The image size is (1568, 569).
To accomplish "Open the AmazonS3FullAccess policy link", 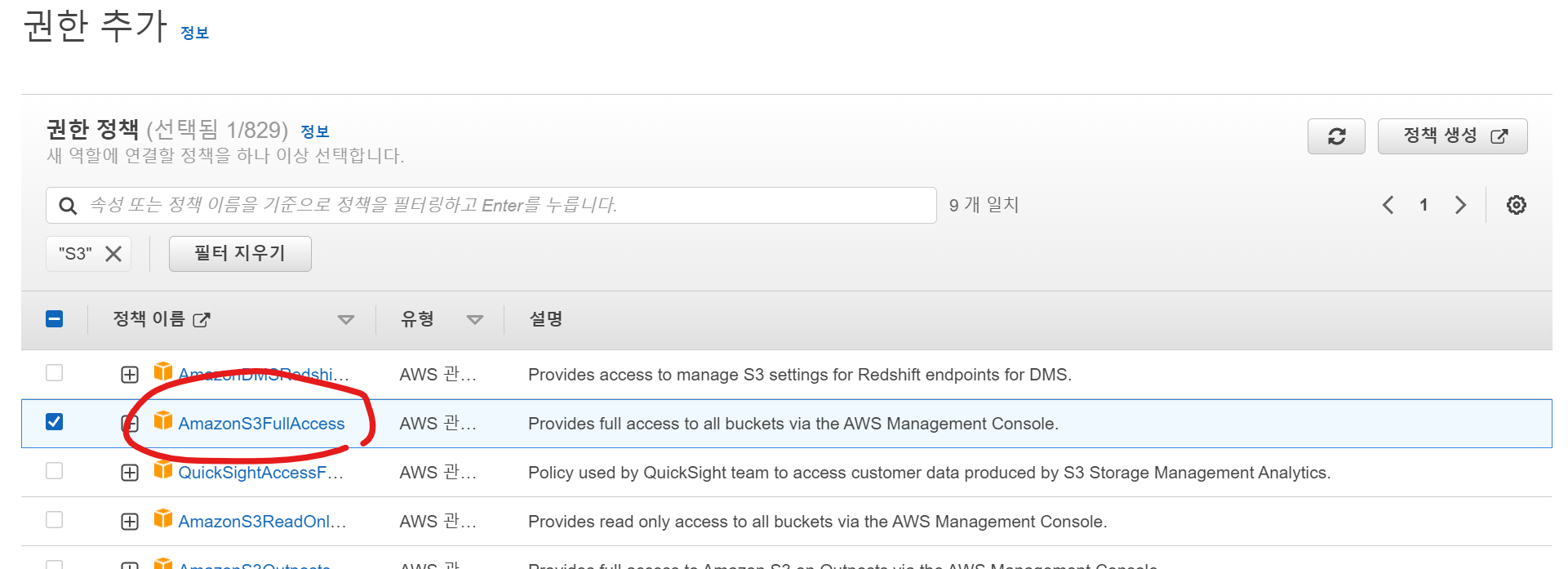I will coord(261,424).
